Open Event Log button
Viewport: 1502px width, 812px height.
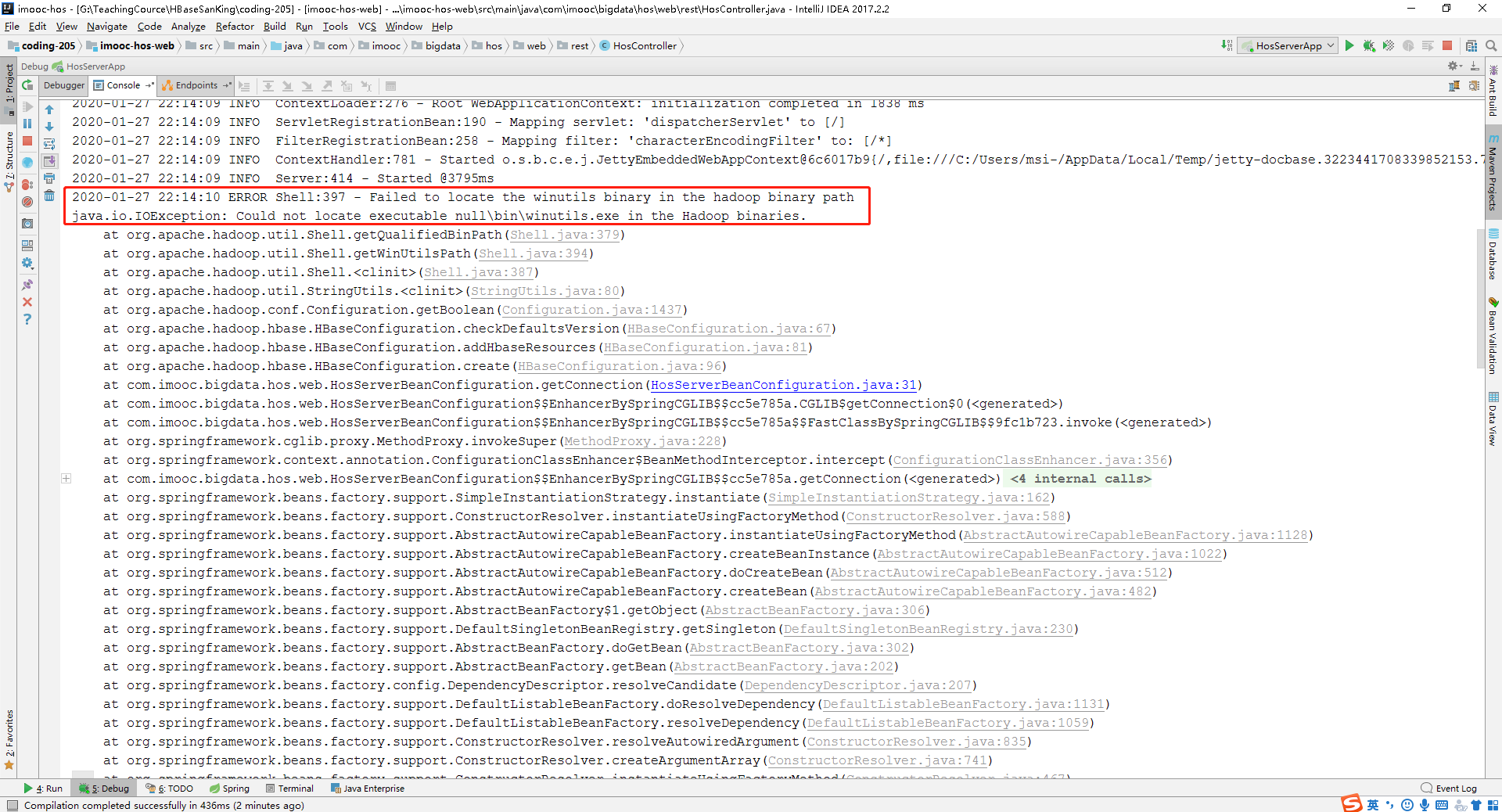tap(1449, 789)
